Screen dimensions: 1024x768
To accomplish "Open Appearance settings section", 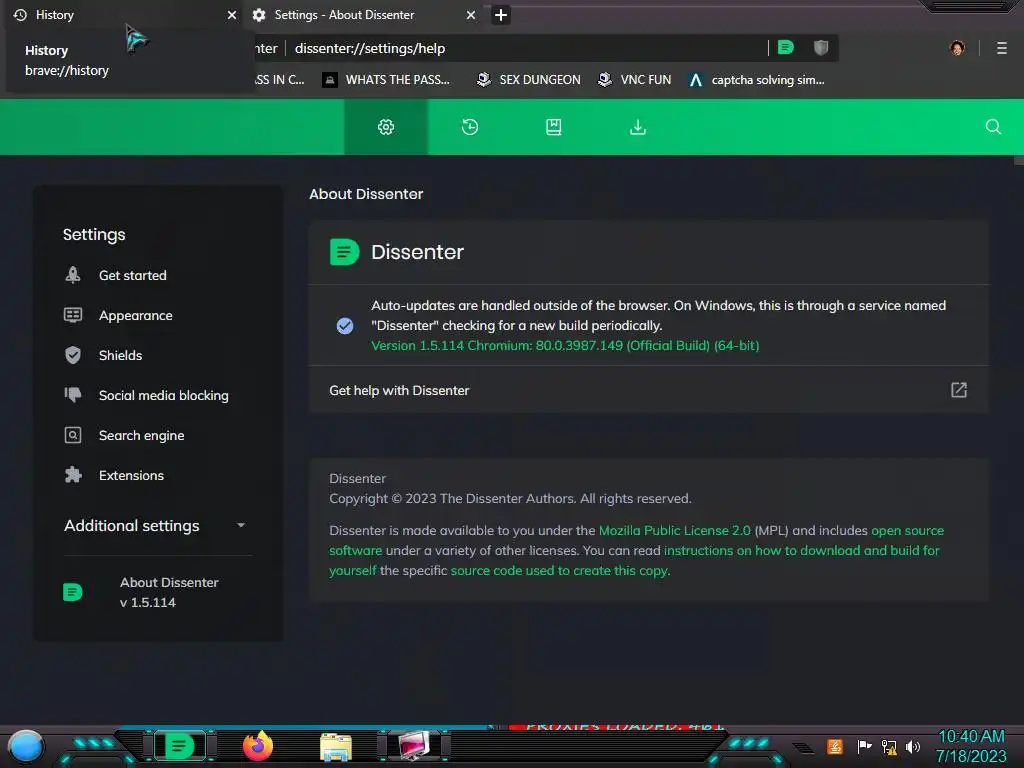I will tap(136, 315).
